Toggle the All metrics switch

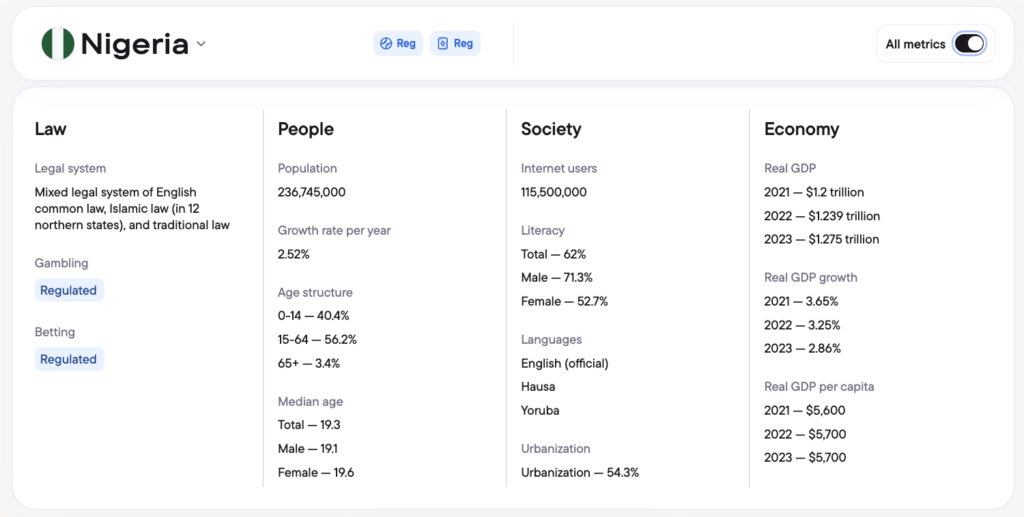point(968,44)
